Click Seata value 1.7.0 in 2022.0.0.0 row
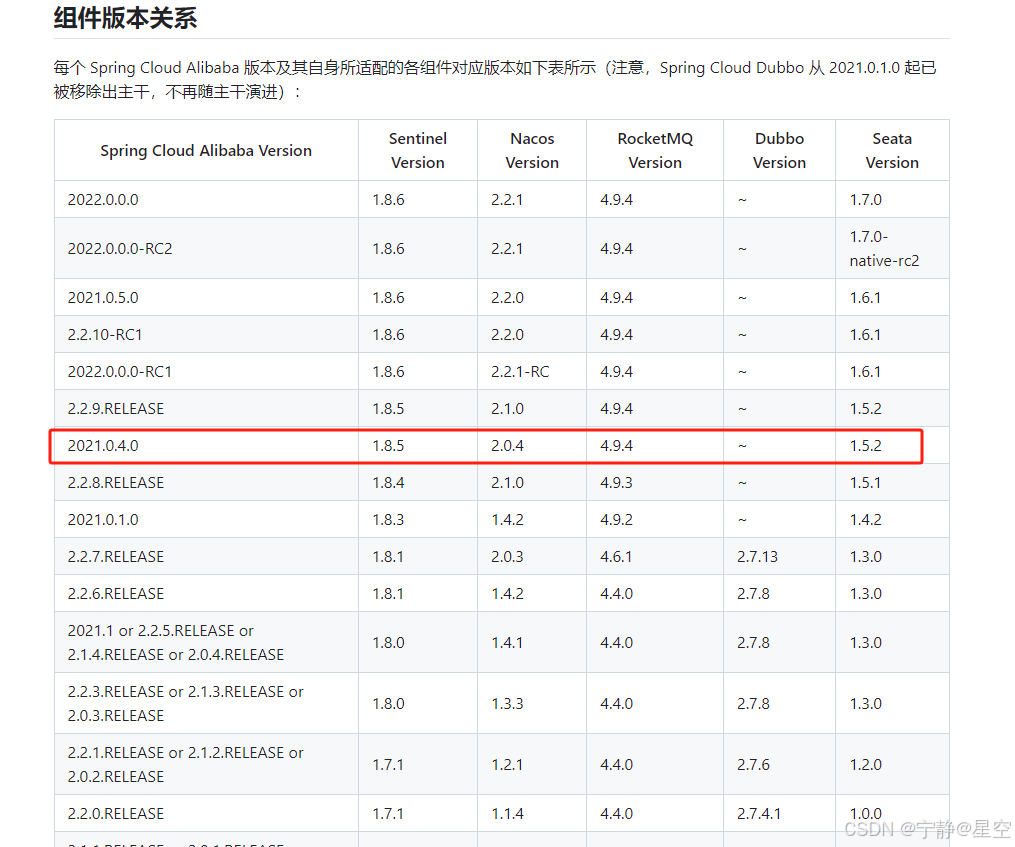The width and height of the screenshot is (1015, 847). coord(865,199)
